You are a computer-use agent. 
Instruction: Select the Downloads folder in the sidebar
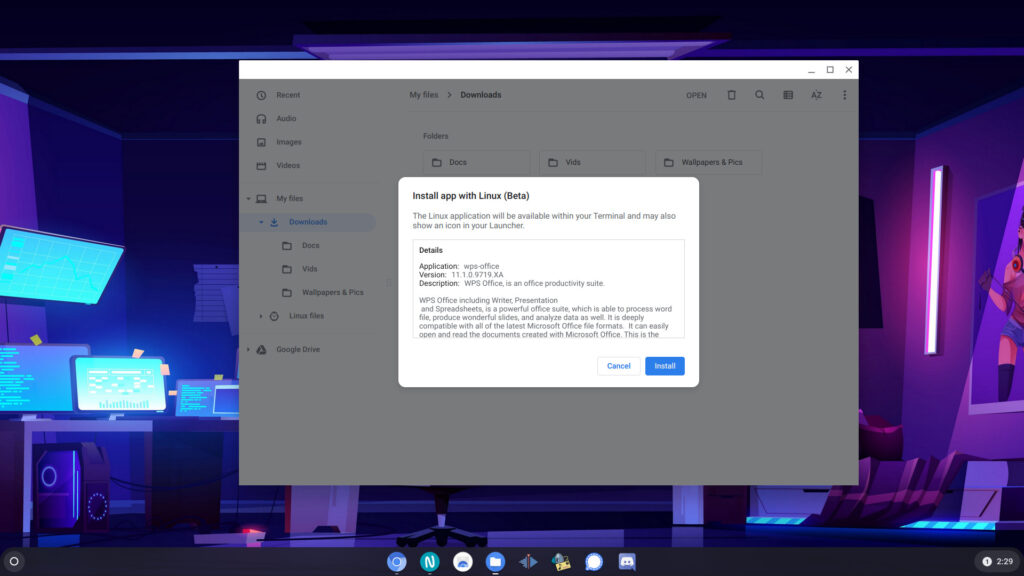coord(308,222)
